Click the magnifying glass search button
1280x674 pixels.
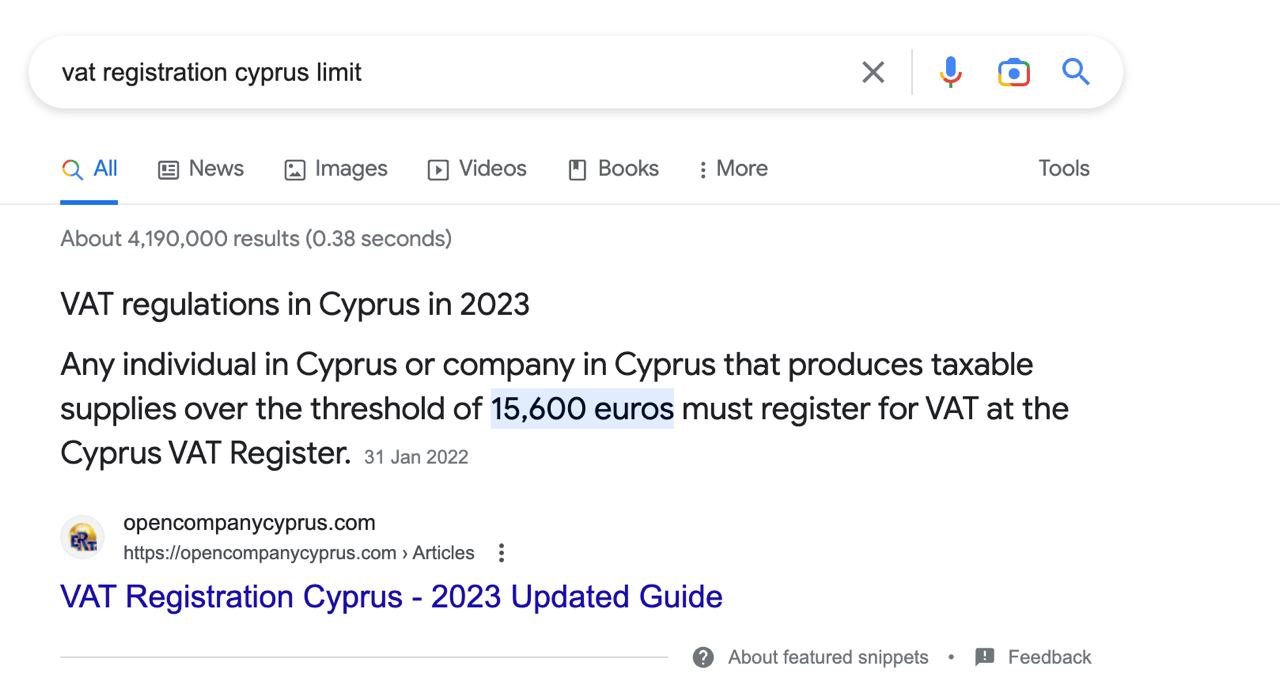pyautogui.click(x=1075, y=72)
